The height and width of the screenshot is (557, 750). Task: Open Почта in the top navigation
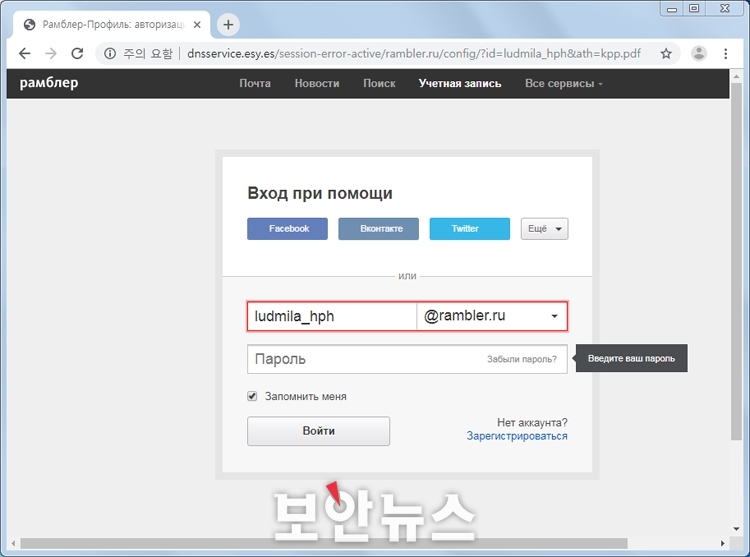[x=255, y=83]
